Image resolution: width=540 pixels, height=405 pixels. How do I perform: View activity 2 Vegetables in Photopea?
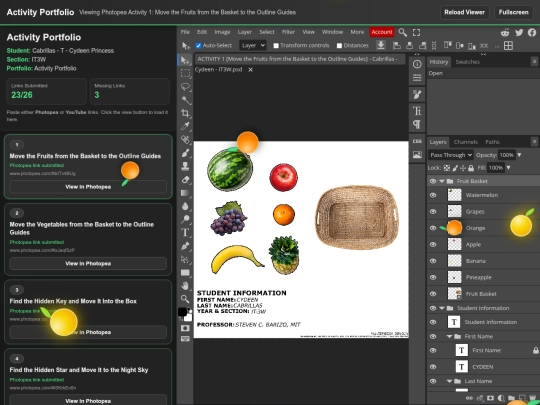(x=88, y=263)
